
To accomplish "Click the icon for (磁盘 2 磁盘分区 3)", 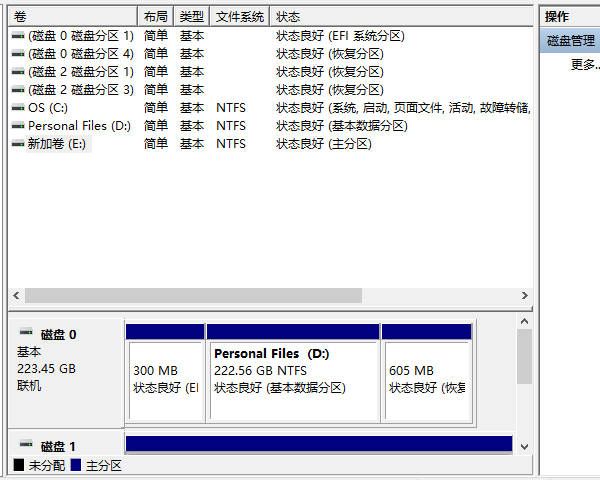I will (19, 90).
